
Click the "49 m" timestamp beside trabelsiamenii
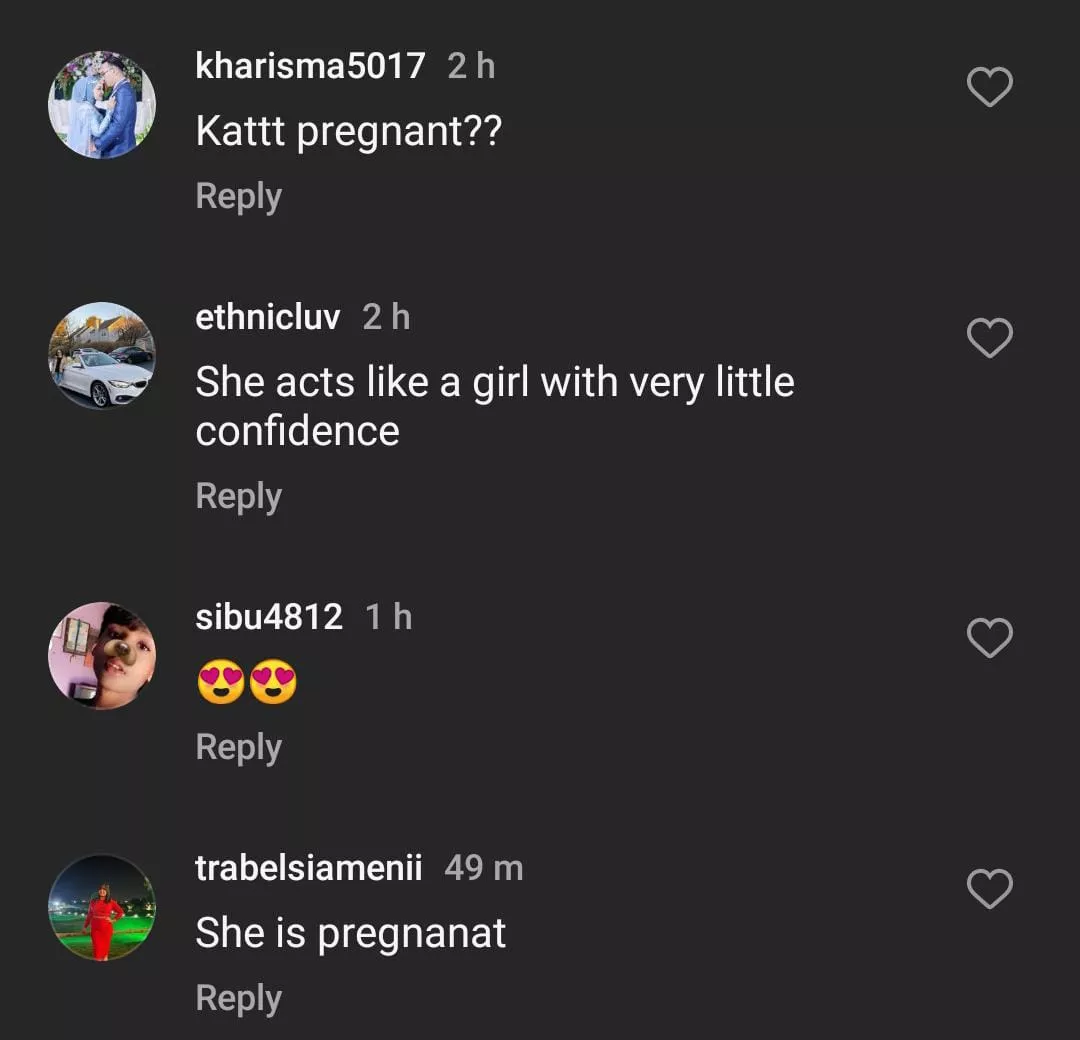point(484,868)
